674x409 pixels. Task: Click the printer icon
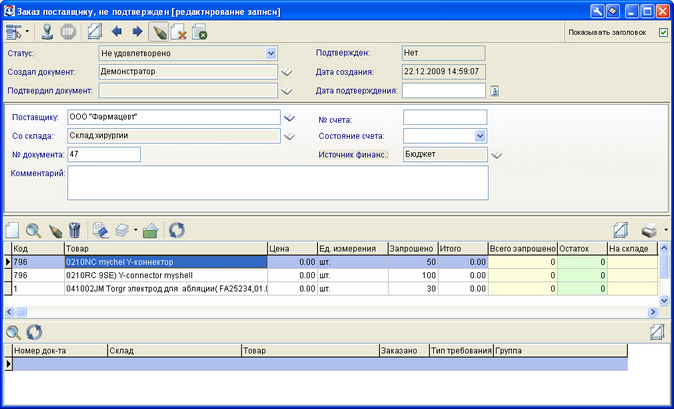point(649,231)
